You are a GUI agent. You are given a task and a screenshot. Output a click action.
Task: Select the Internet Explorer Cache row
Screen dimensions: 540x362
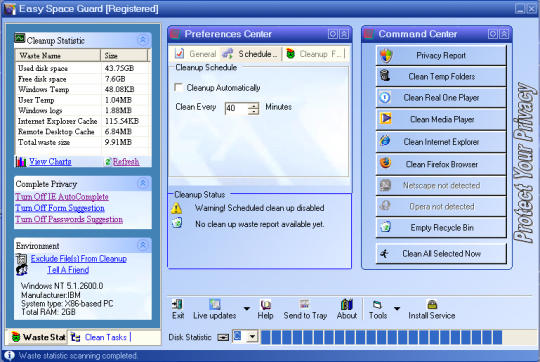tap(83, 121)
